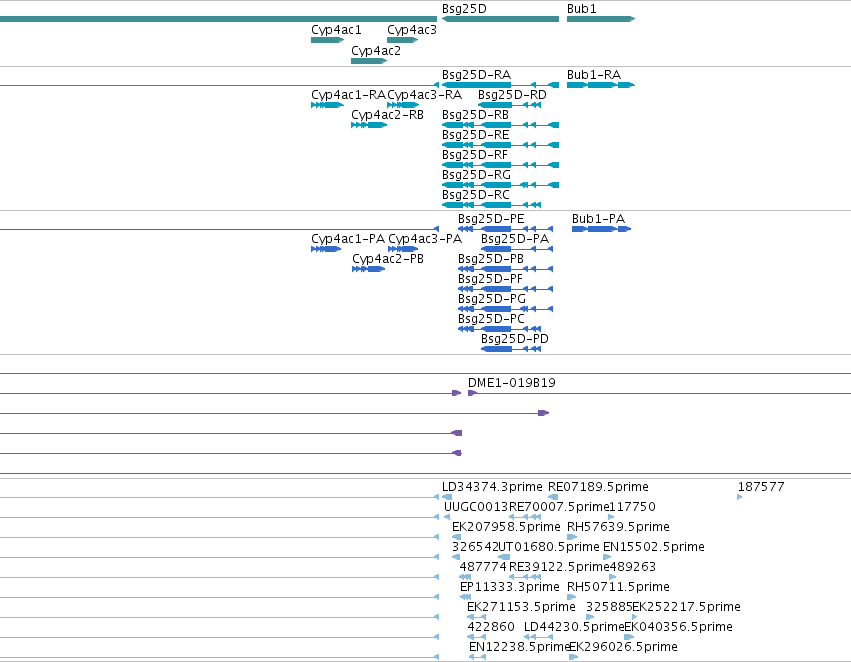The height and width of the screenshot is (662, 851).
Task: Pick protein Bsg25D-PD
Action: [511, 349]
